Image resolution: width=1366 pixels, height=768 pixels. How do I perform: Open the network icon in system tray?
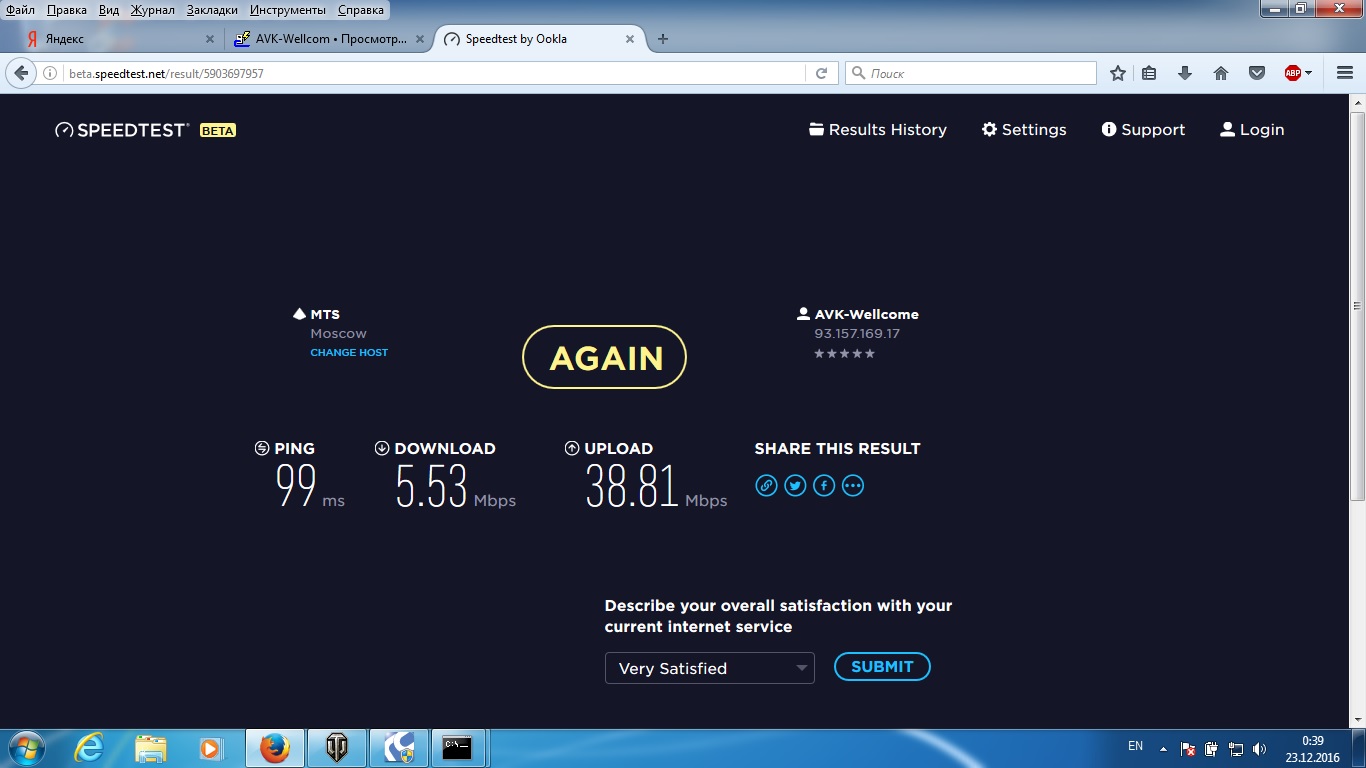[x=1236, y=748]
